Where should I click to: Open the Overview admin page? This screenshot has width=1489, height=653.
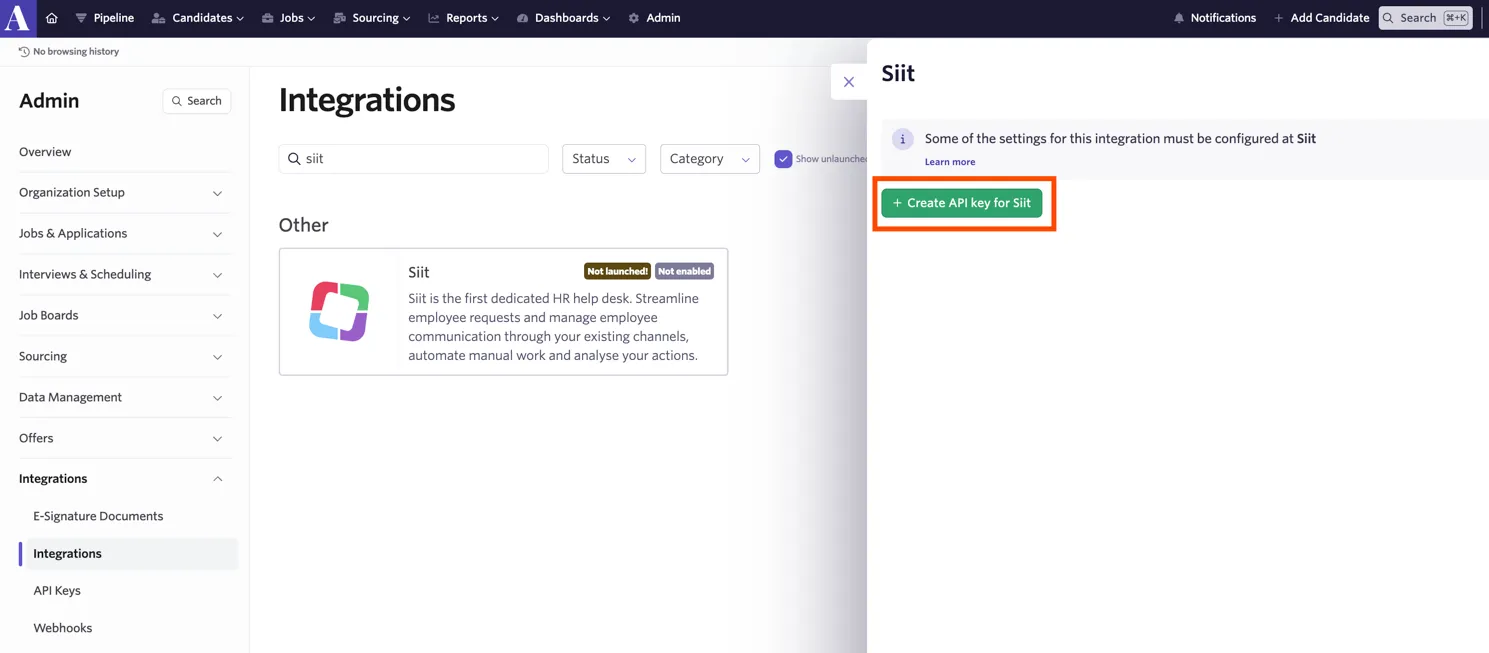pyautogui.click(x=45, y=152)
